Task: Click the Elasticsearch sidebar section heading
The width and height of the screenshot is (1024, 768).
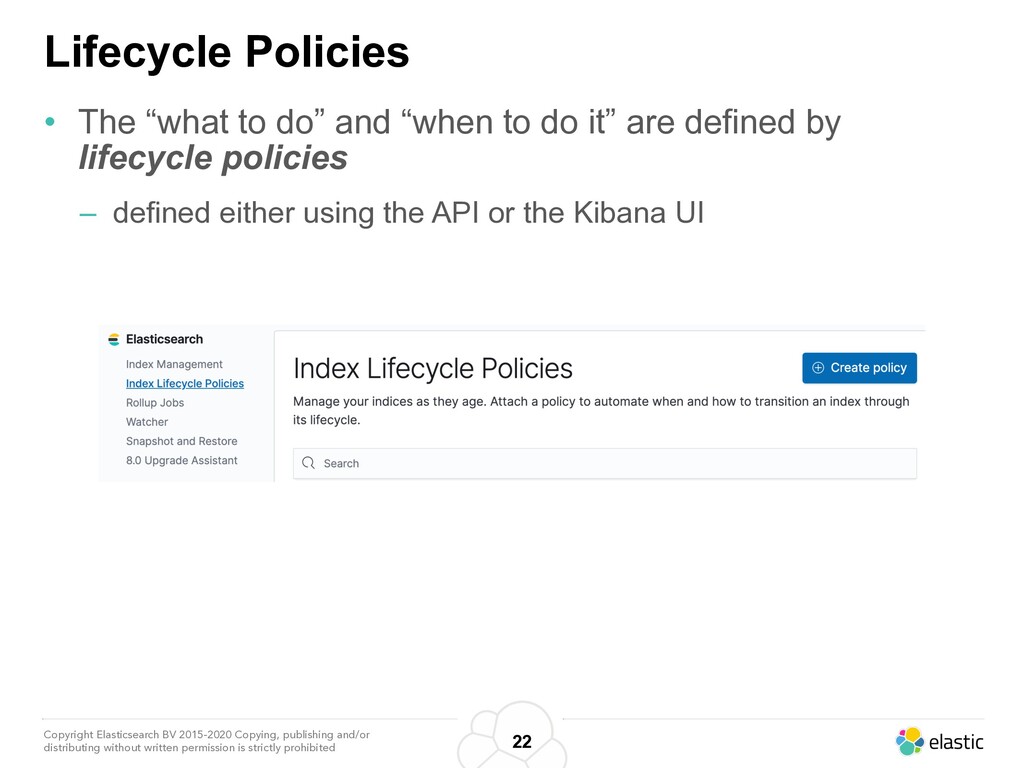Action: pos(164,340)
